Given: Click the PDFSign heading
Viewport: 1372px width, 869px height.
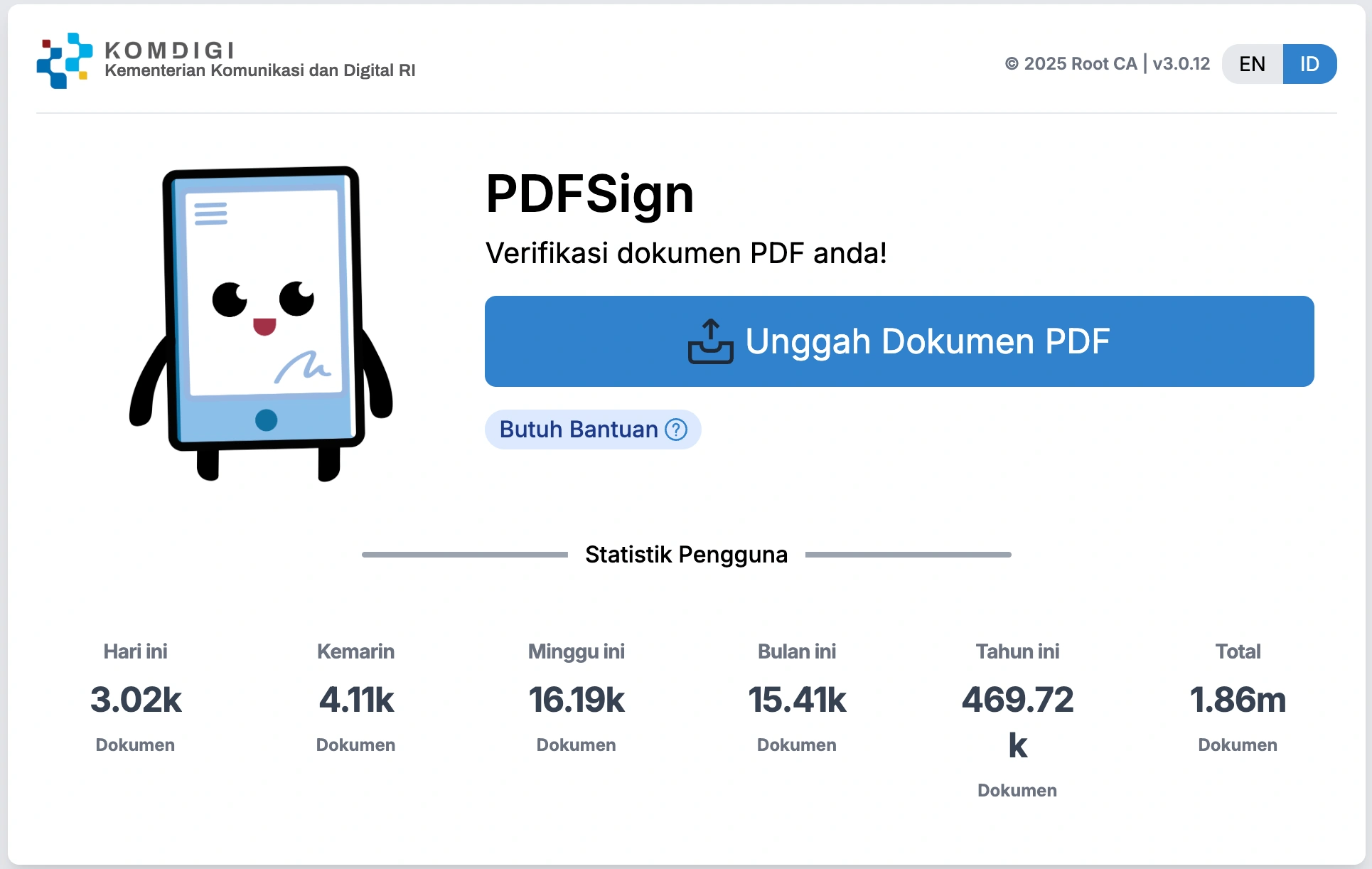Looking at the screenshot, I should [x=590, y=194].
